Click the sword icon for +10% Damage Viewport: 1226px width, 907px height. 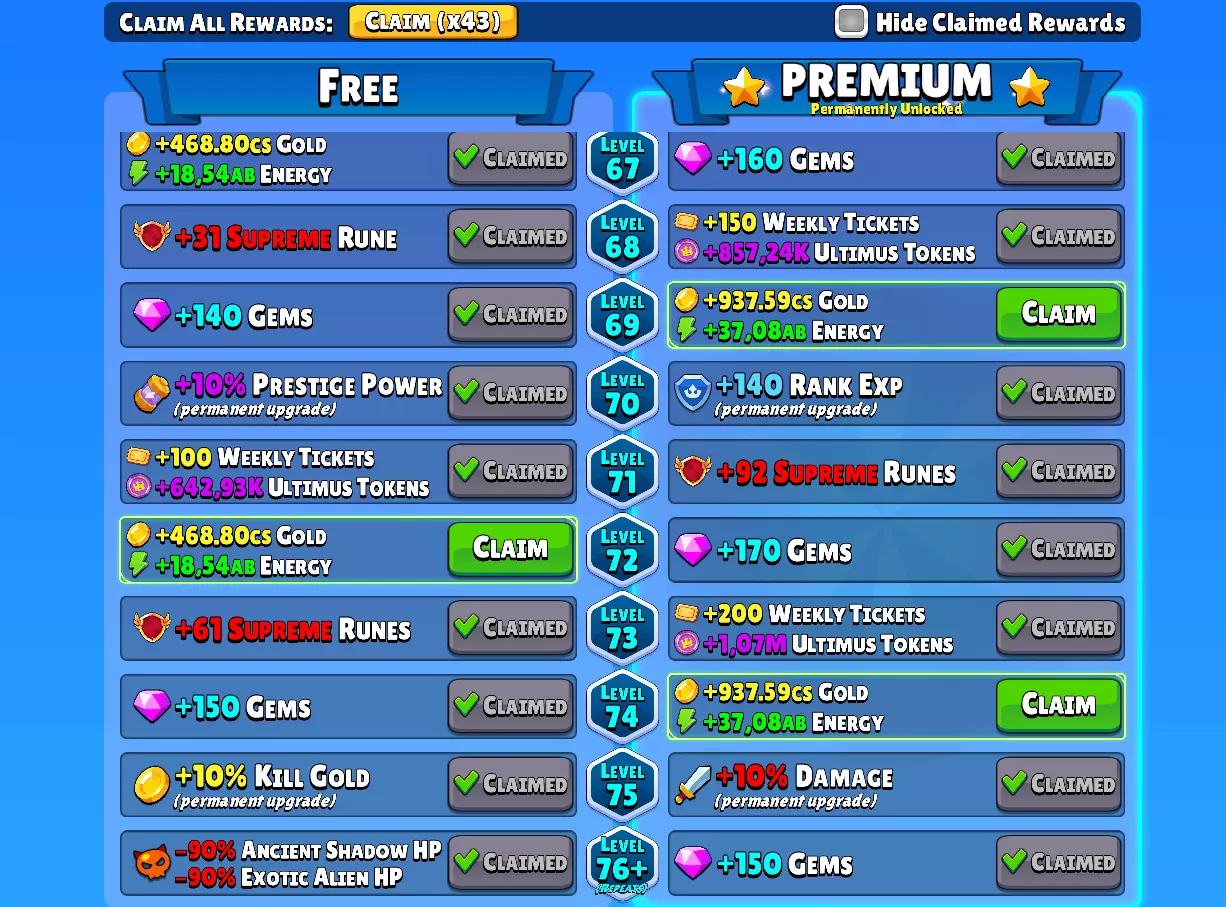point(692,784)
